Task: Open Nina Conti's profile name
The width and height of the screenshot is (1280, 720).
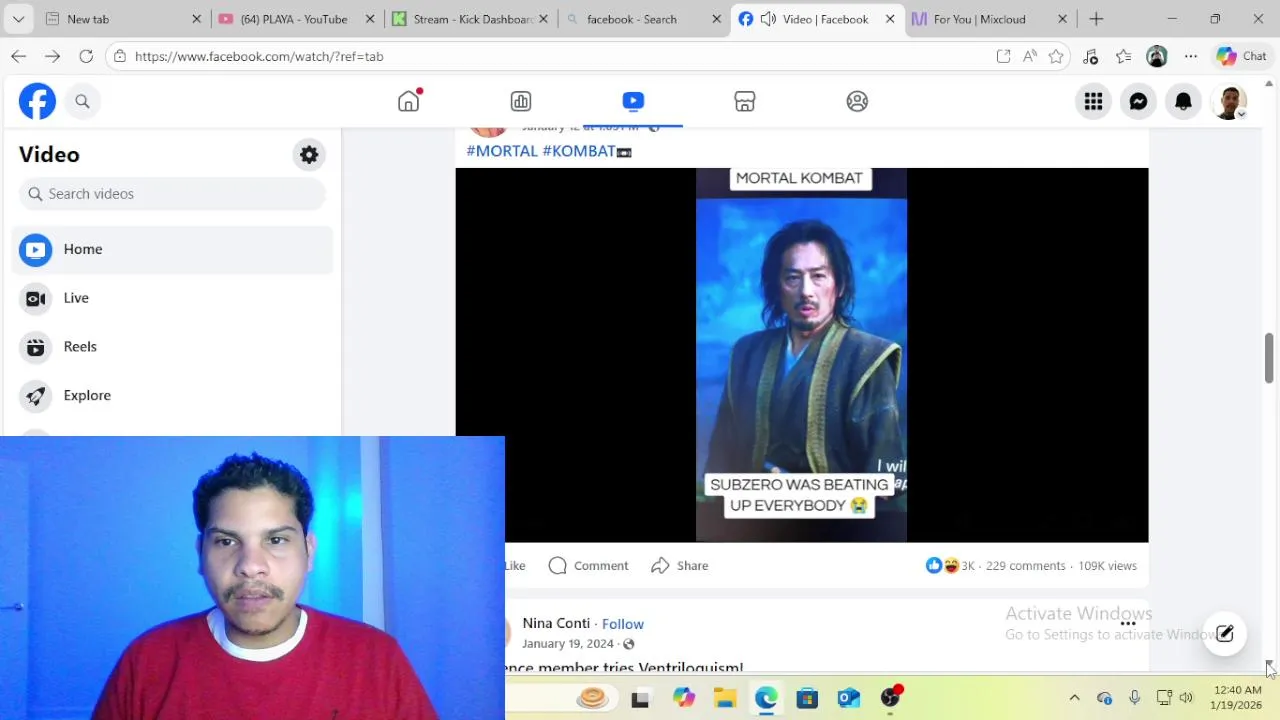Action: 556,623
